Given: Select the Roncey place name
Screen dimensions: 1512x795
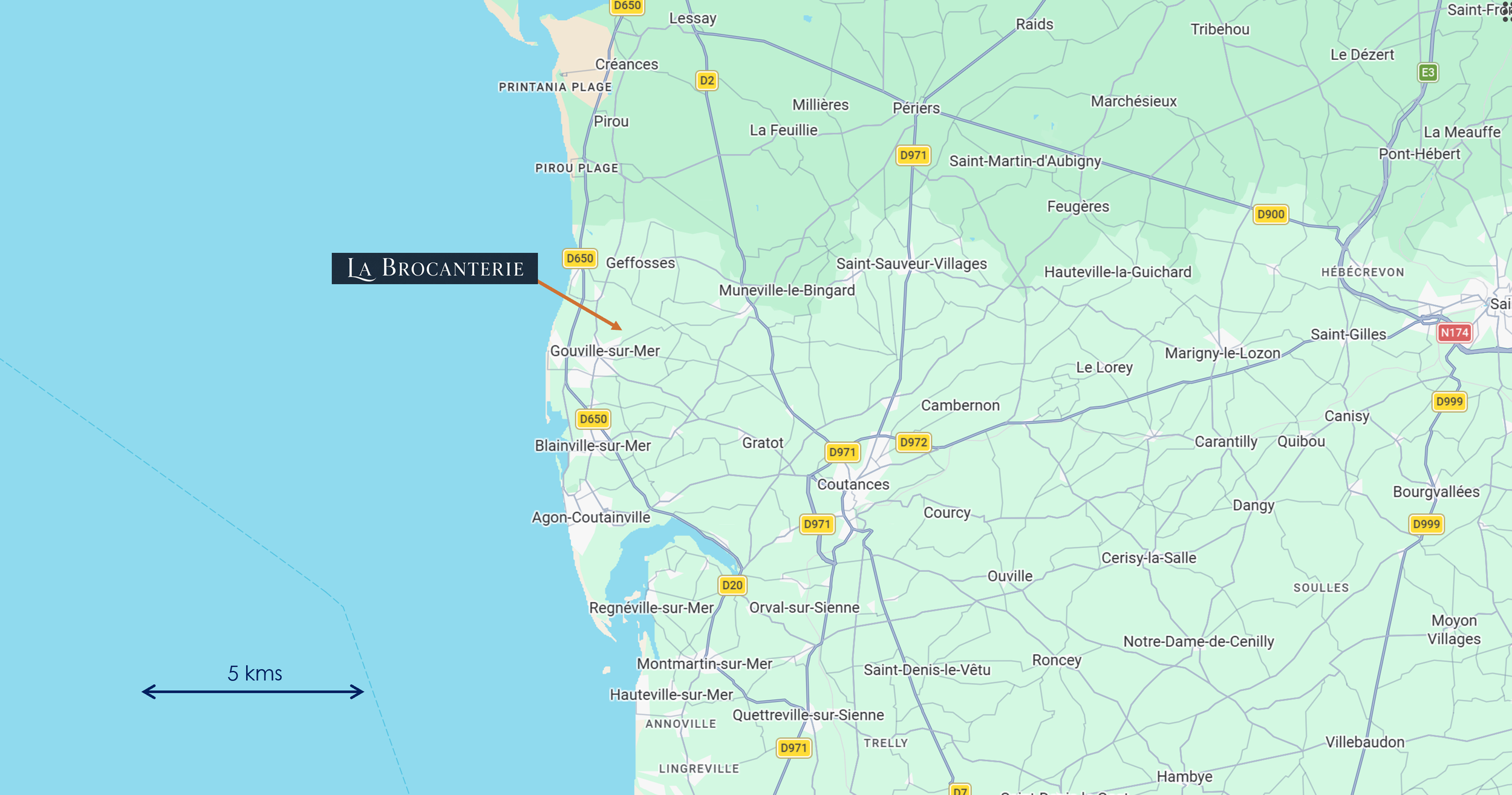Looking at the screenshot, I should click(x=1057, y=660).
